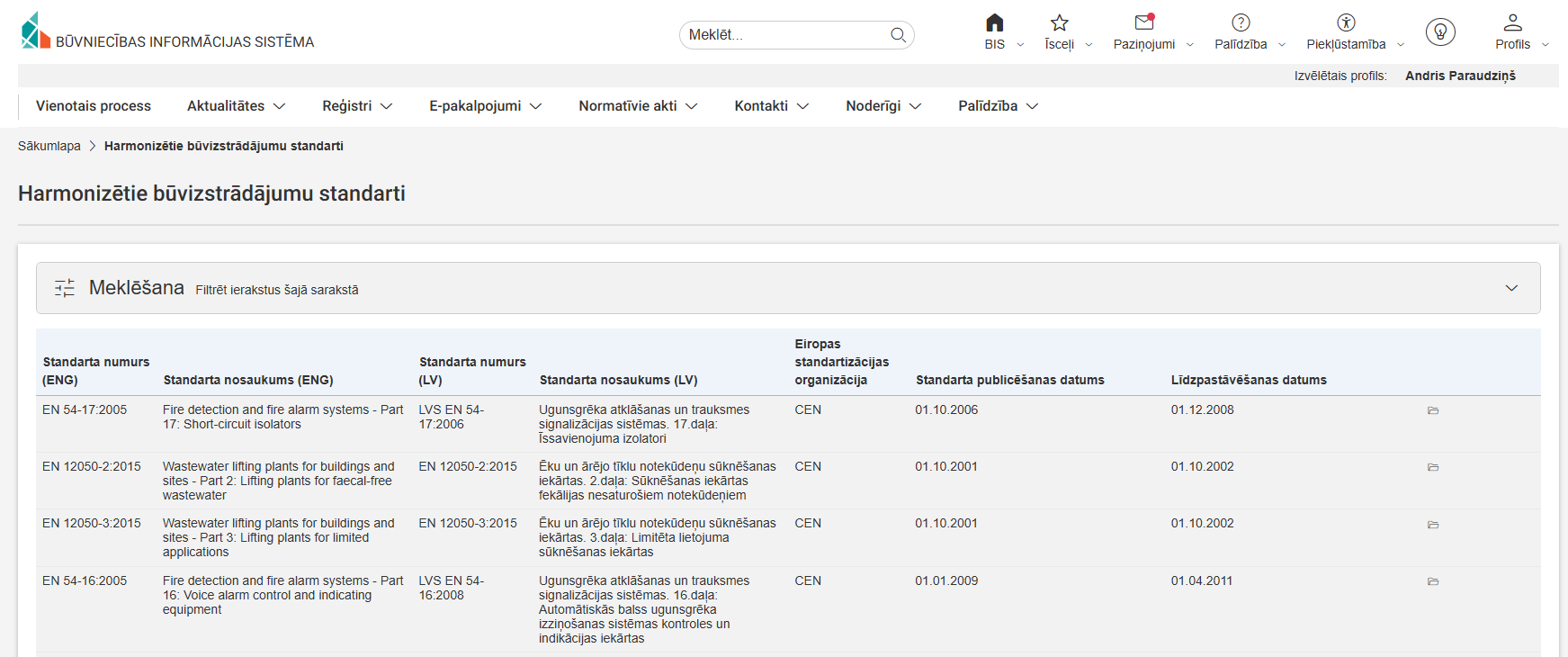This screenshot has width=1568, height=657.
Task: Select cell EN 12050-3:2015 in ENG column
Action: tap(92, 523)
